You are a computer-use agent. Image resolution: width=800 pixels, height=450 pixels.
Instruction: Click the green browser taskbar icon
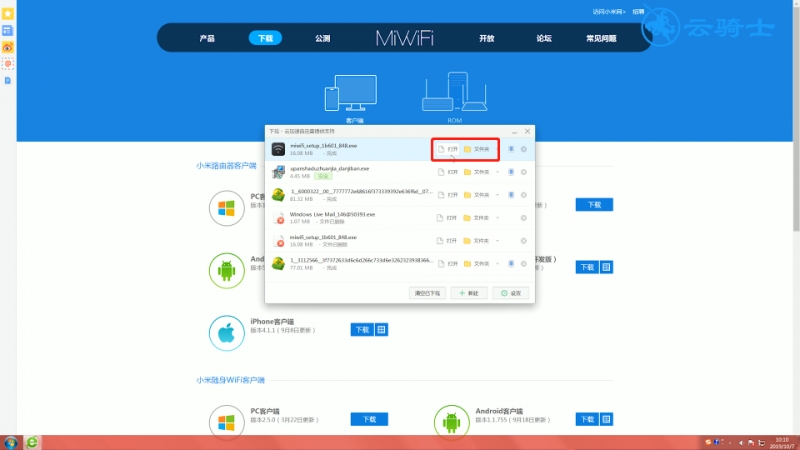coord(32,442)
